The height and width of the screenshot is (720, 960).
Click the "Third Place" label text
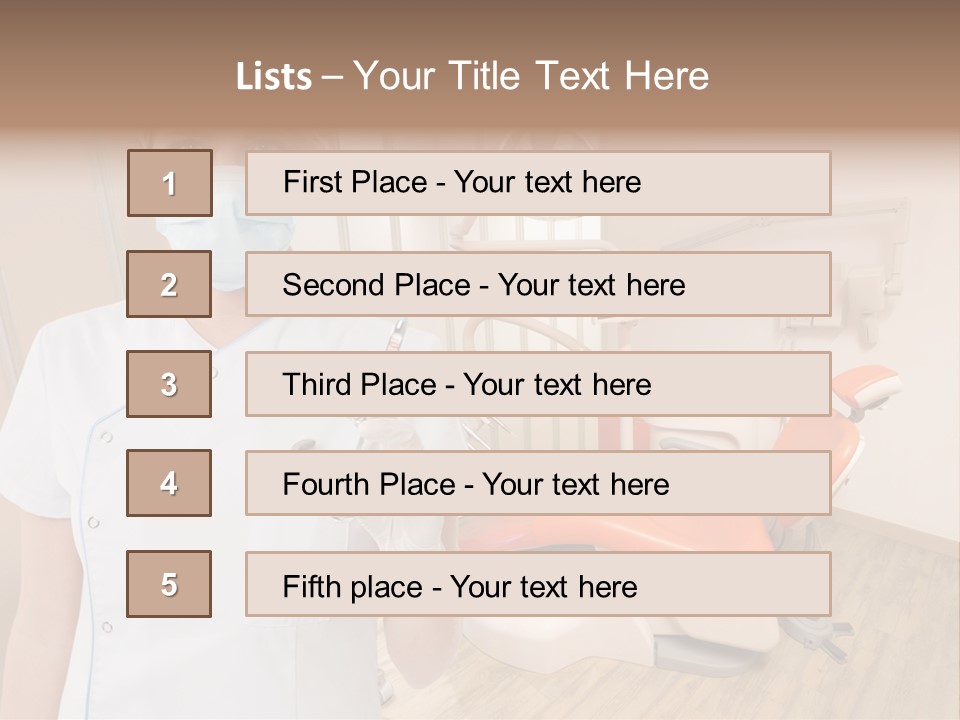click(359, 385)
